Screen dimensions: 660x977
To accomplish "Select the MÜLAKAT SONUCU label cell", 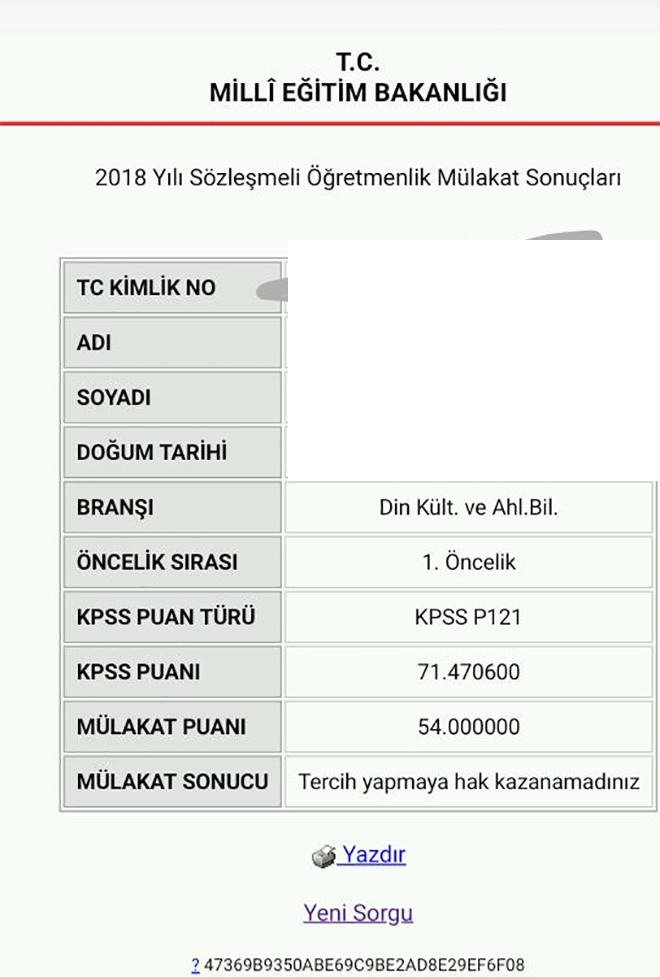I will [x=173, y=781].
